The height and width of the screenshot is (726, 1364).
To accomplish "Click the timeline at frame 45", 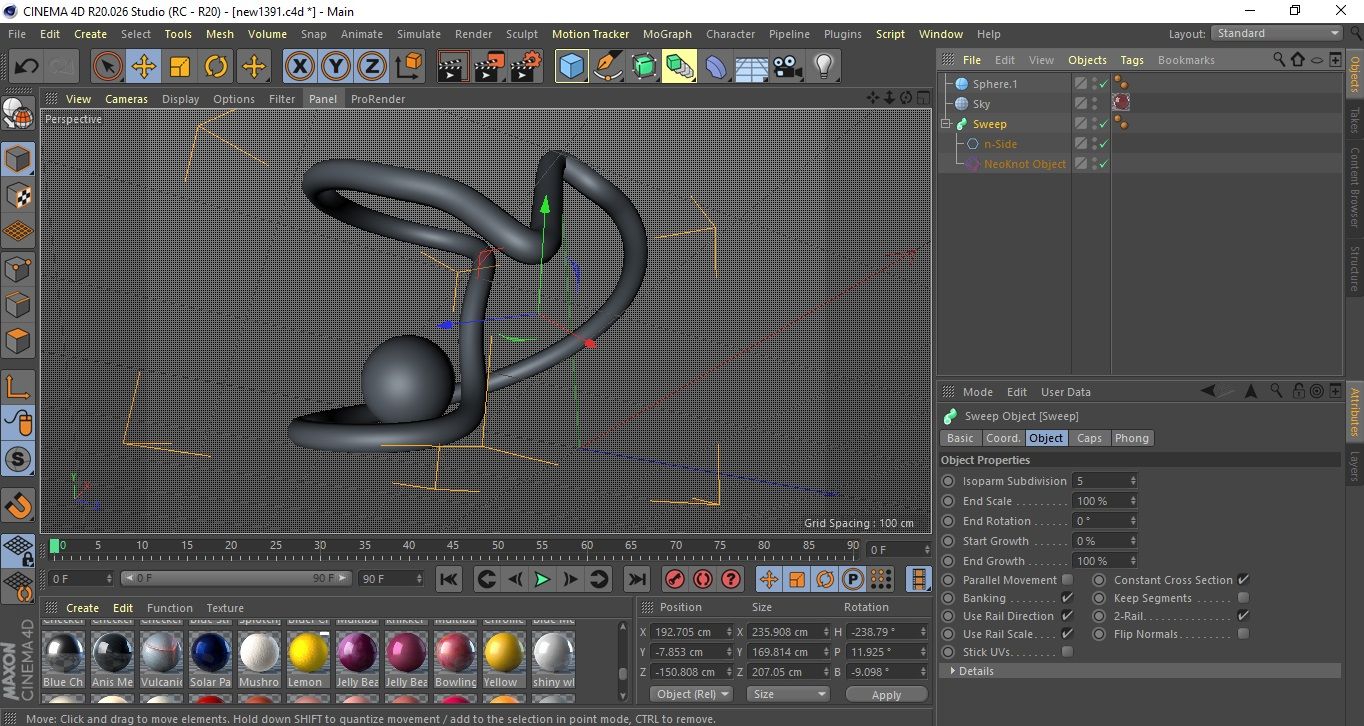I will (x=453, y=546).
